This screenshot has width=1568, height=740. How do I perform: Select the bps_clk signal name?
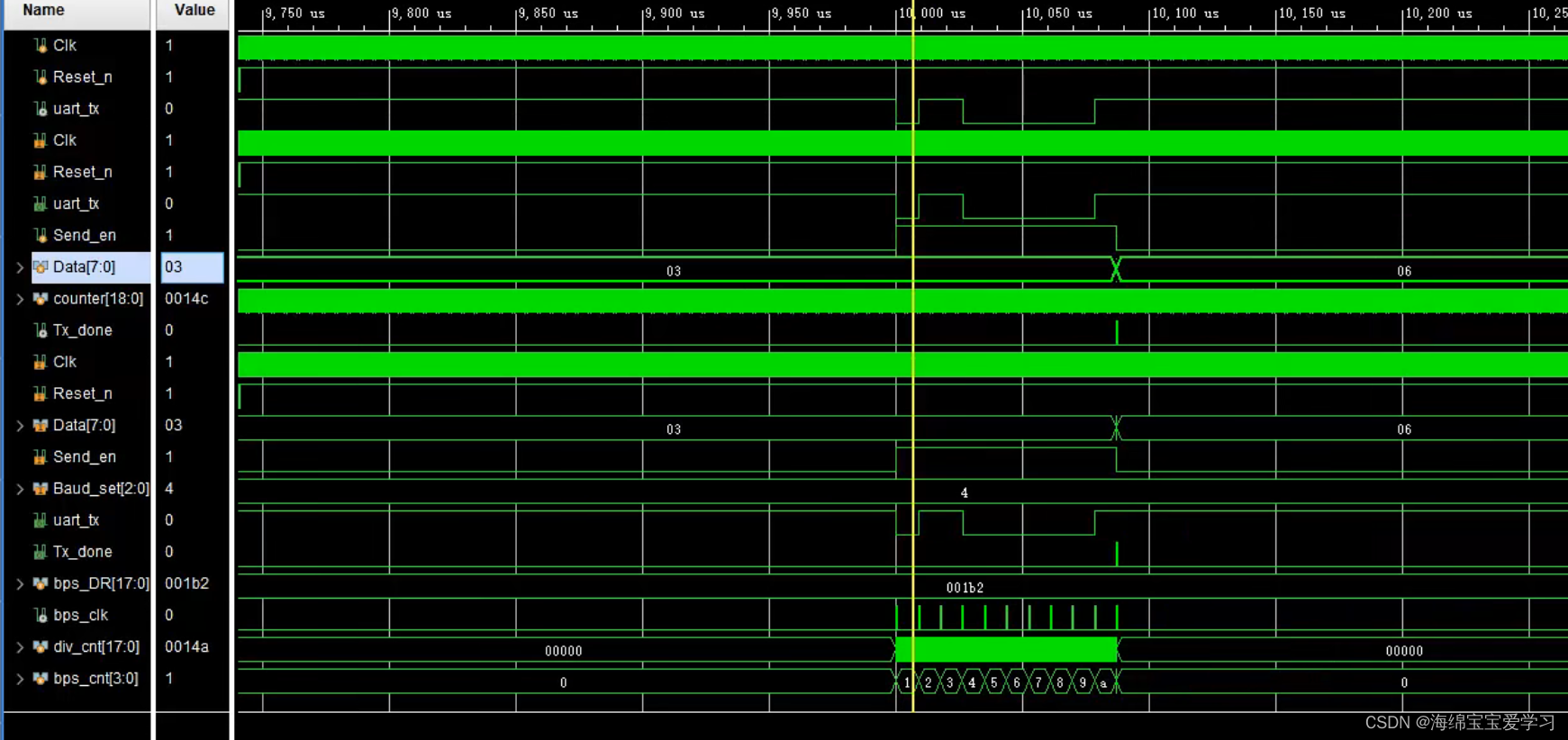coord(80,615)
